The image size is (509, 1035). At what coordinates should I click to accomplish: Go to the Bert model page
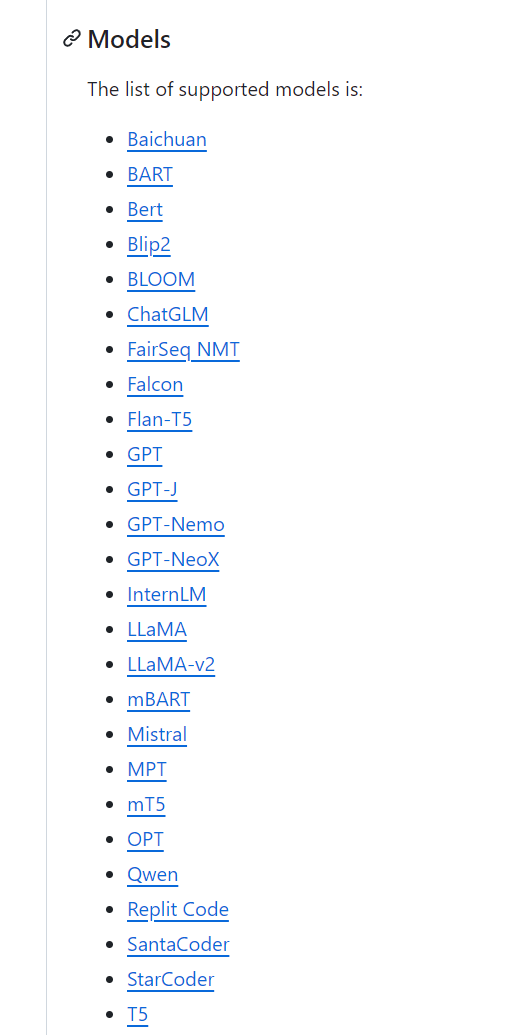click(145, 209)
